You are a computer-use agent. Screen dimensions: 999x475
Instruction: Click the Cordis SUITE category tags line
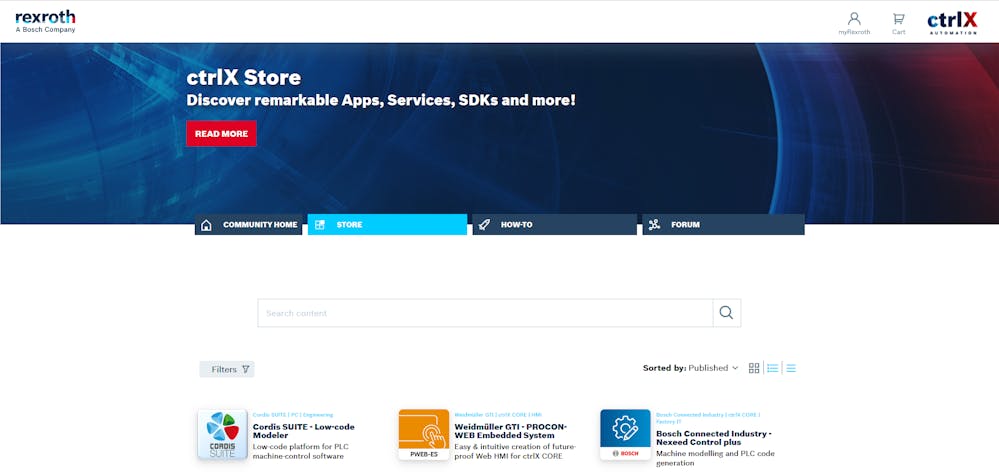(x=292, y=415)
